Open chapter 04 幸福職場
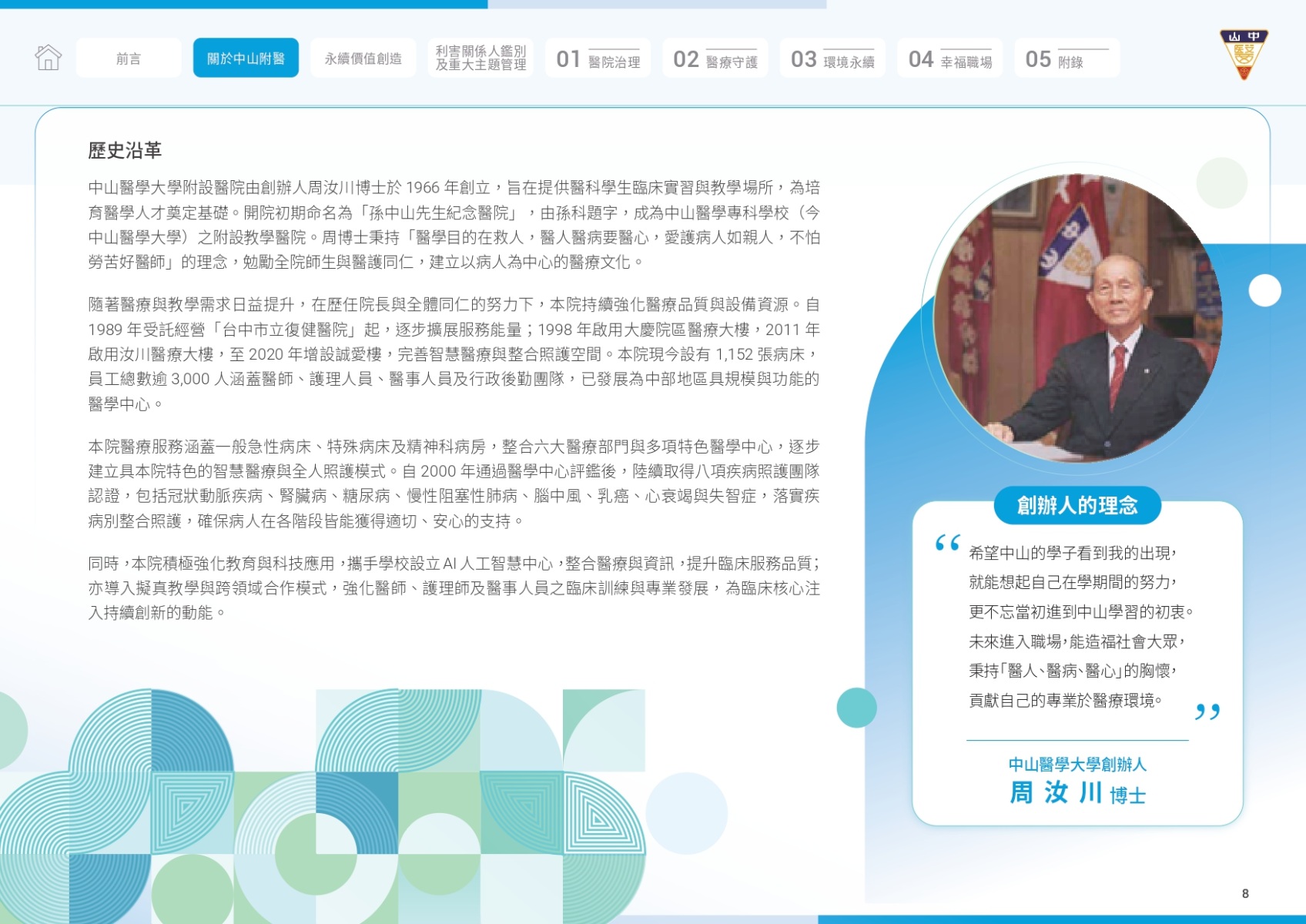Viewport: 1306px width, 924px height. coord(949,58)
